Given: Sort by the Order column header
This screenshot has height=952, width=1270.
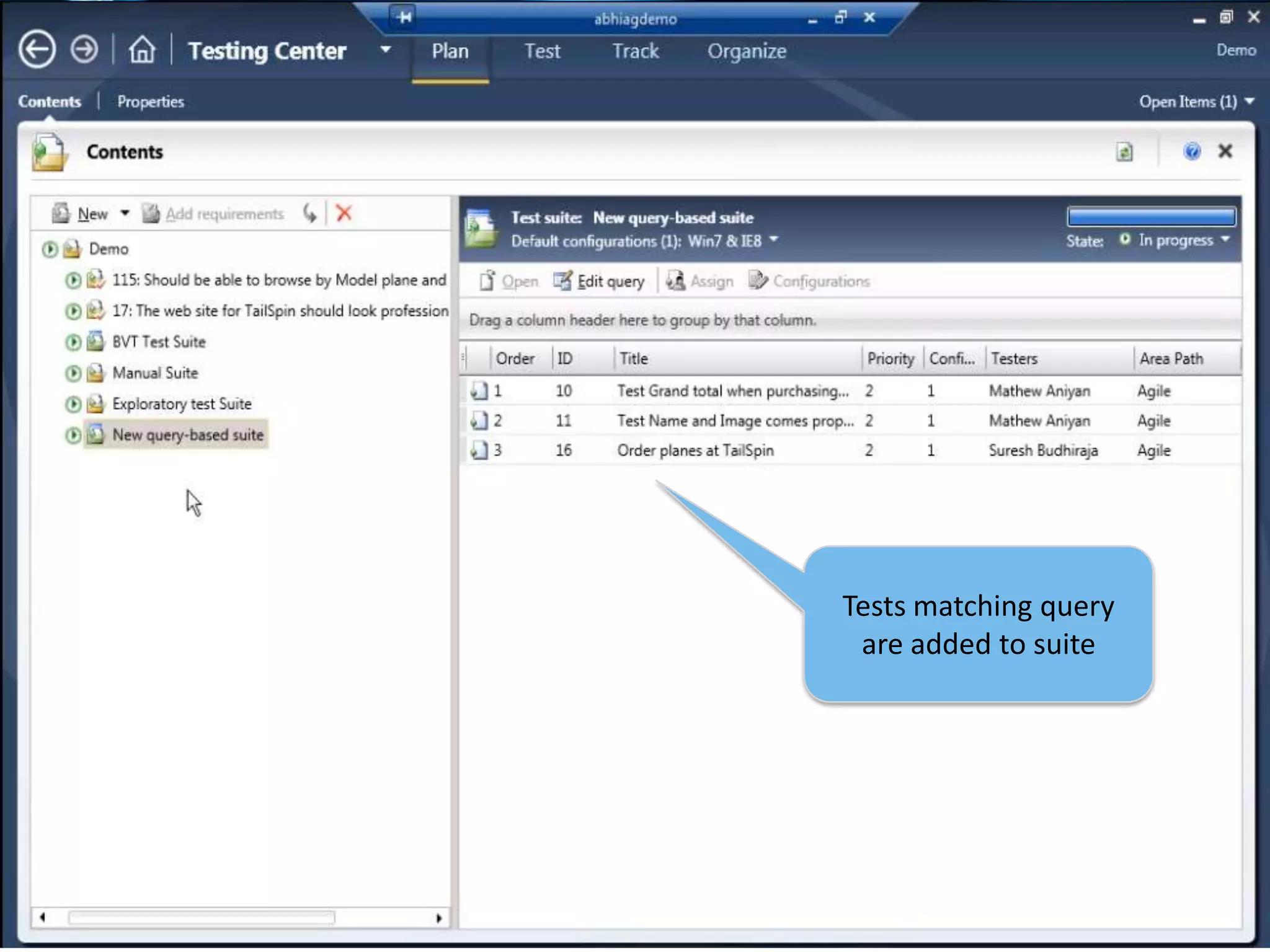Looking at the screenshot, I should click(521, 359).
